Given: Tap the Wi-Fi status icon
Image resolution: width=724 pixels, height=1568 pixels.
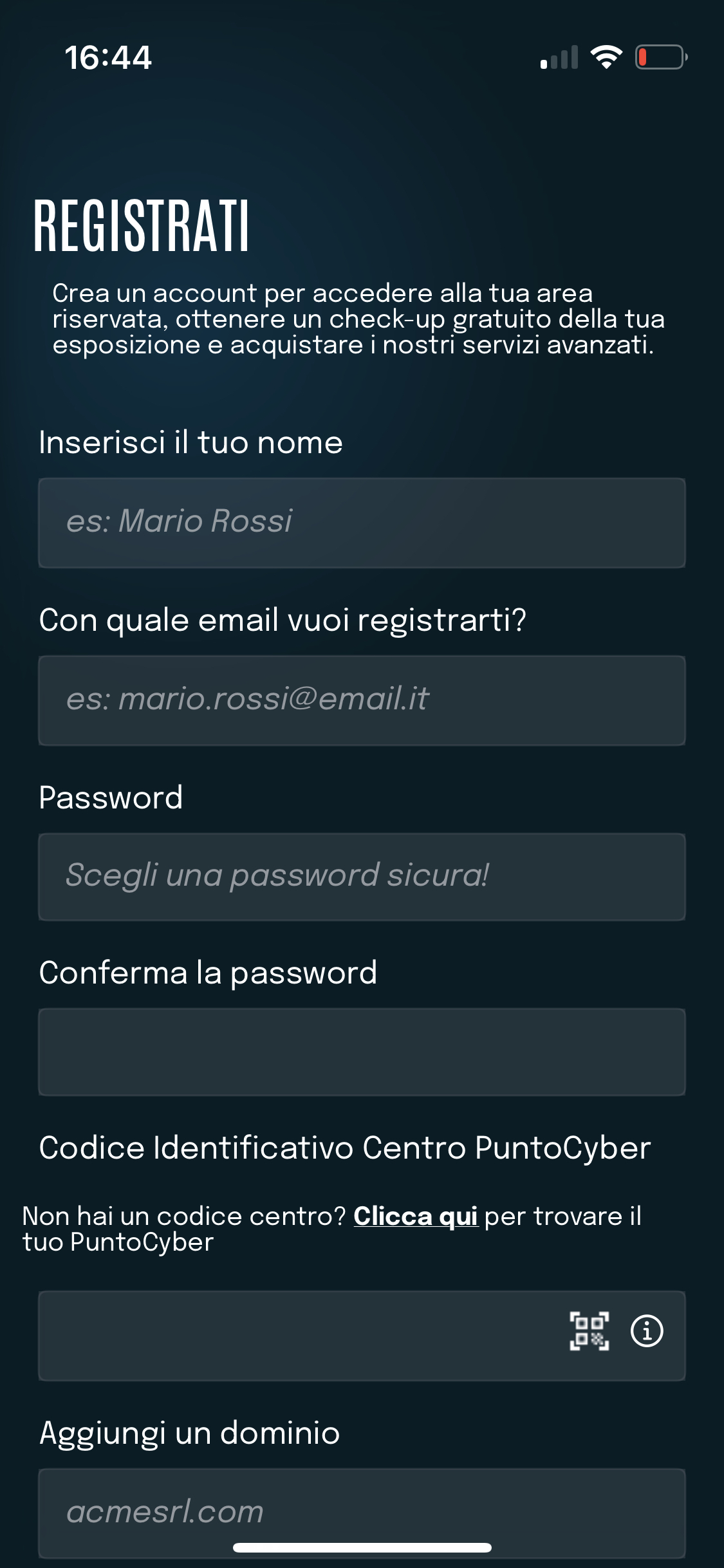Looking at the screenshot, I should point(606,57).
